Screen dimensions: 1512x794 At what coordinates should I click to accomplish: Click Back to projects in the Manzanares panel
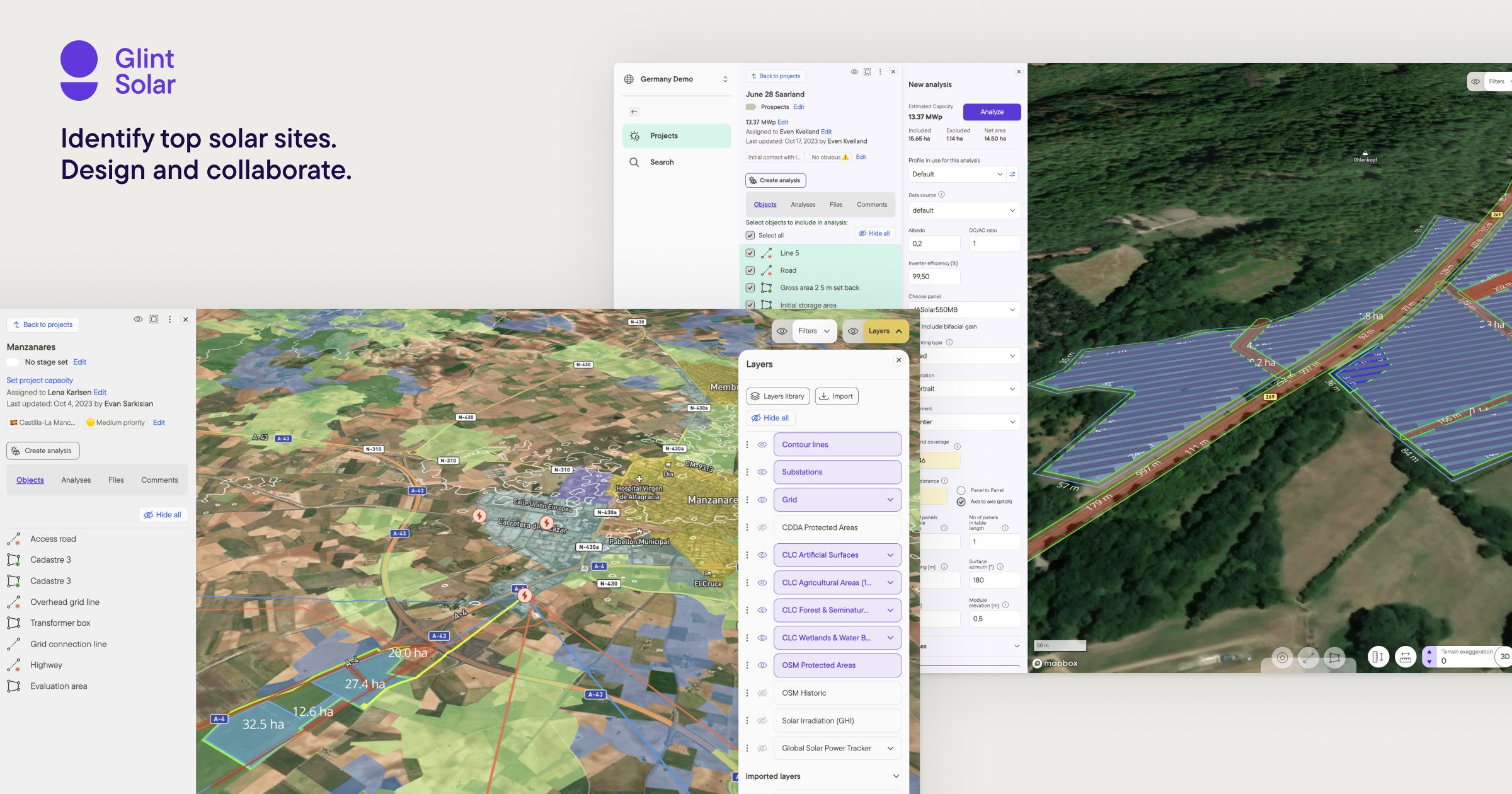(x=43, y=325)
